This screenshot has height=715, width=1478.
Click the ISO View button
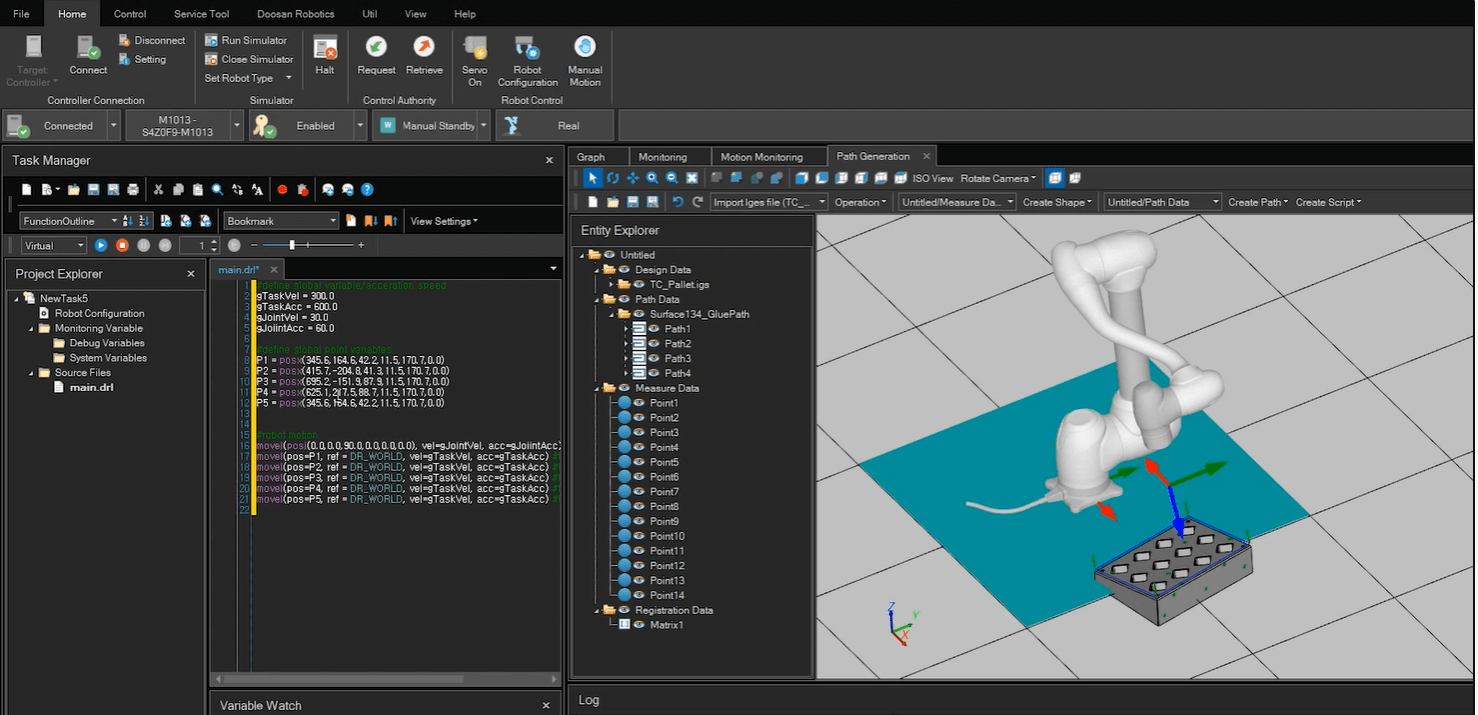[x=932, y=178]
